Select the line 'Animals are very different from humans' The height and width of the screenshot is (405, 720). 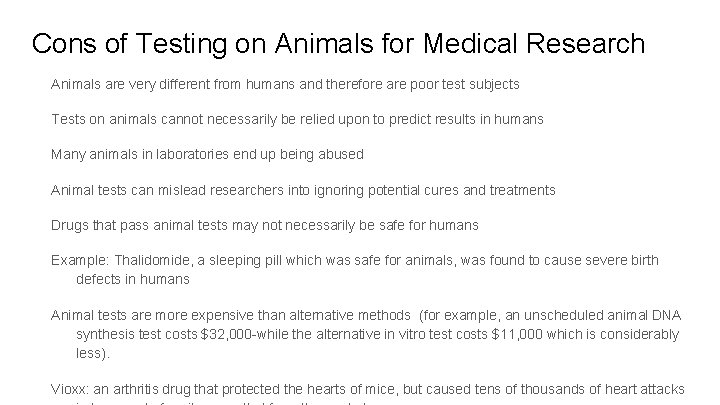[x=285, y=84]
